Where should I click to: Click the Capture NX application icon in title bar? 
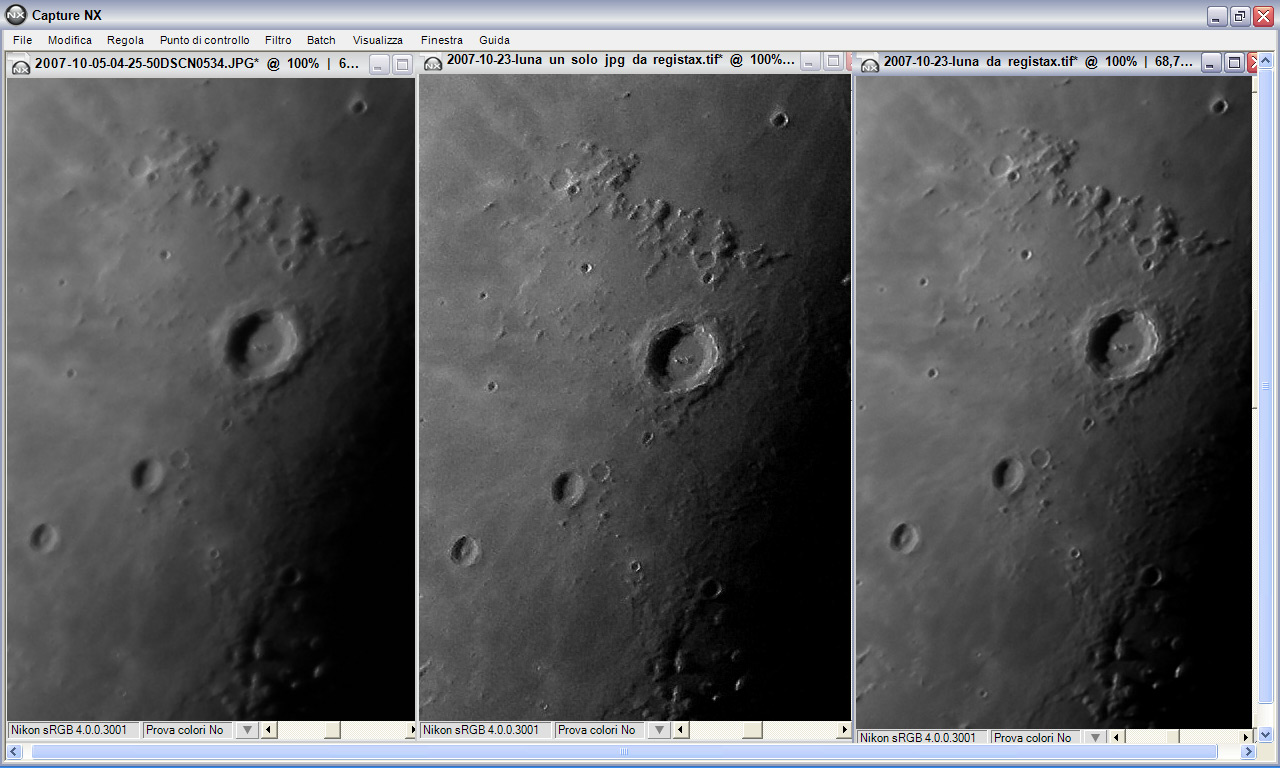[x=15, y=15]
